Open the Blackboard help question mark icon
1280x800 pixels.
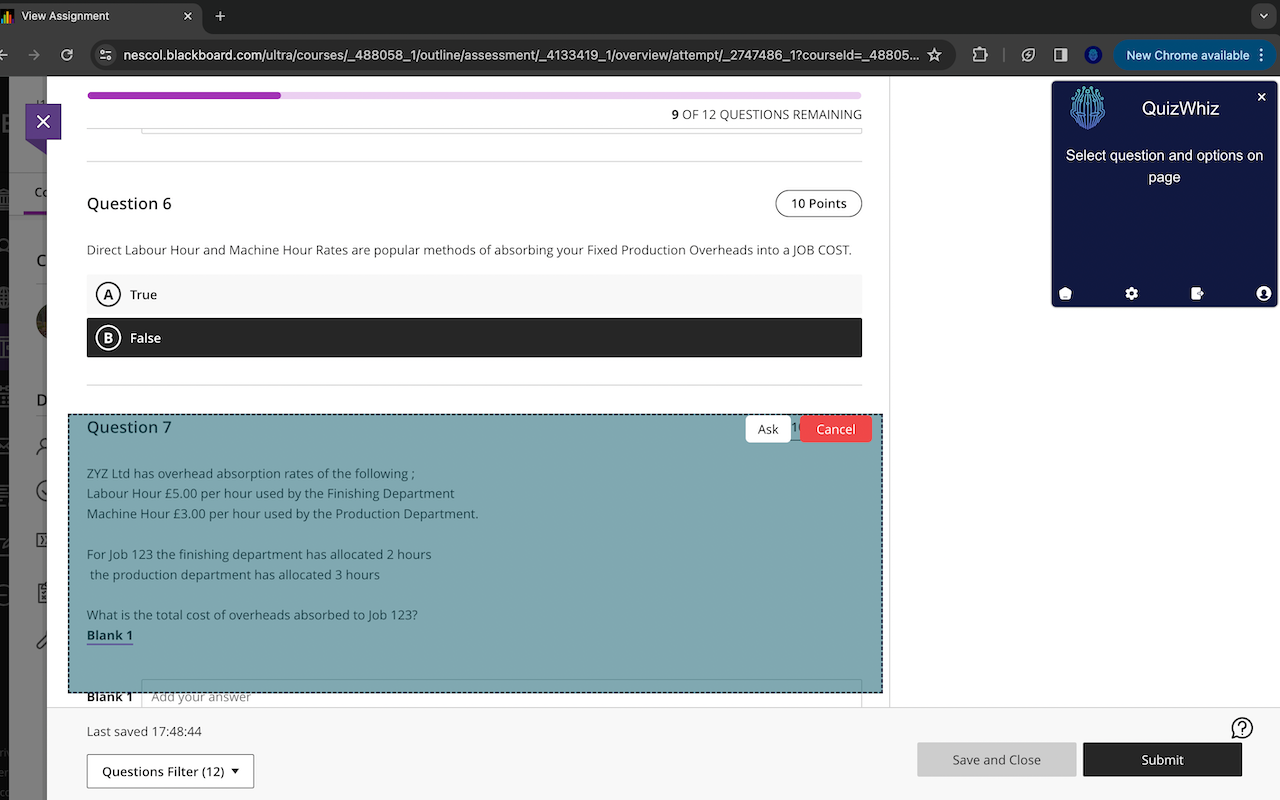[x=1242, y=728]
